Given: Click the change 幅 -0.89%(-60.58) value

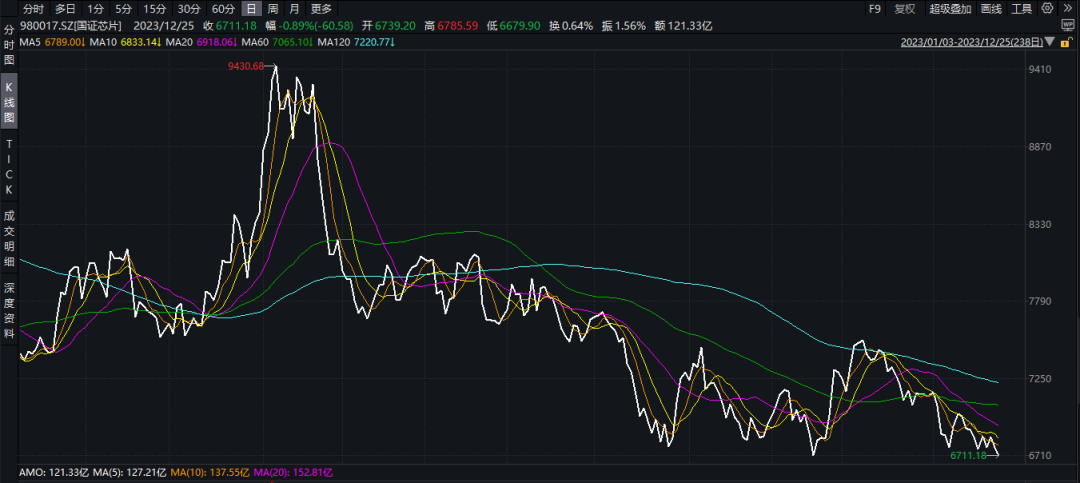Looking at the screenshot, I should [x=310, y=25].
